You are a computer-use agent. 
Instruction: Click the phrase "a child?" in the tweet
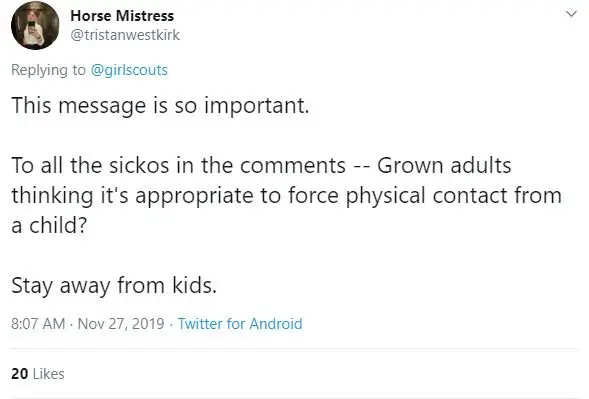click(49, 225)
